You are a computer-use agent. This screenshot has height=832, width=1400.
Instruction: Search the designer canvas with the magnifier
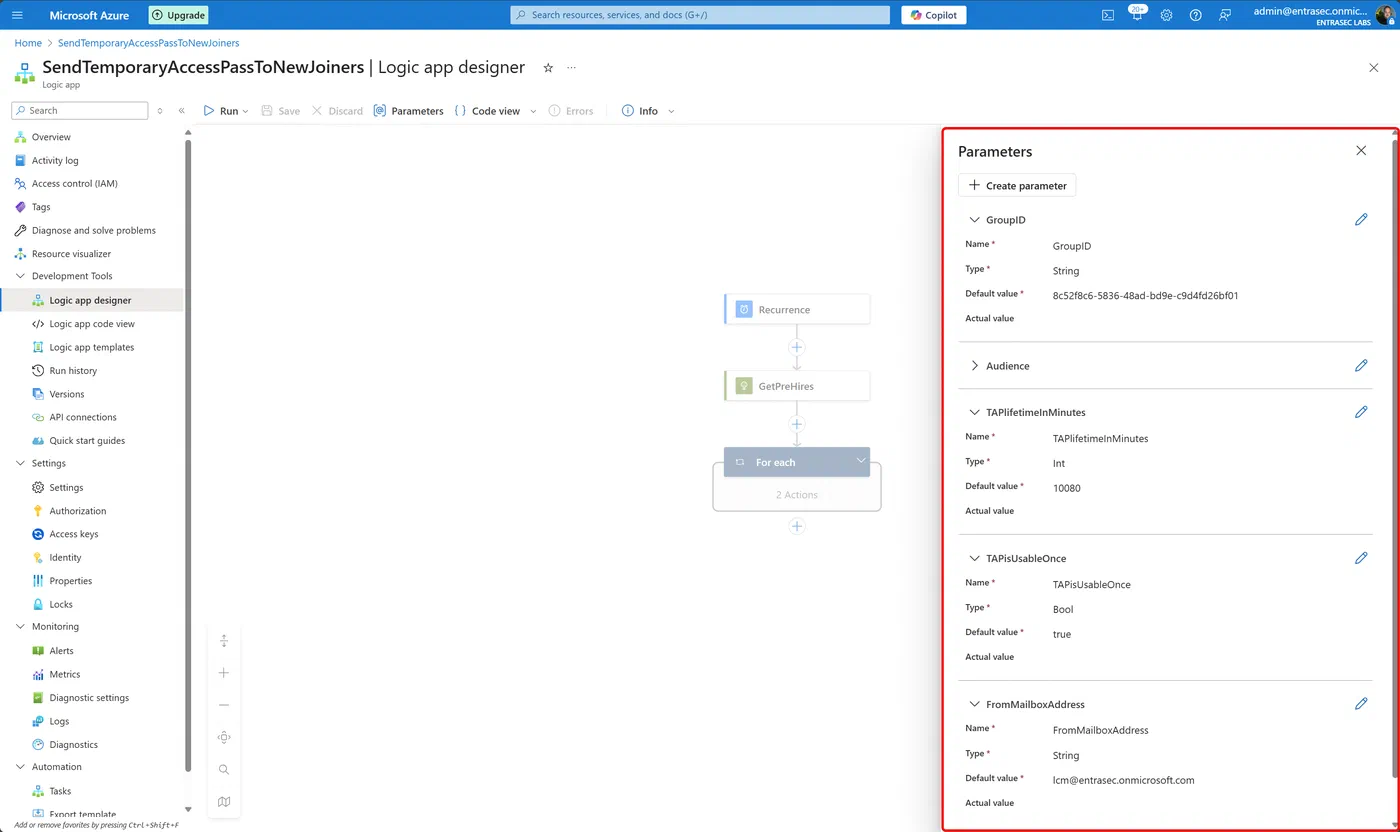[x=224, y=769]
